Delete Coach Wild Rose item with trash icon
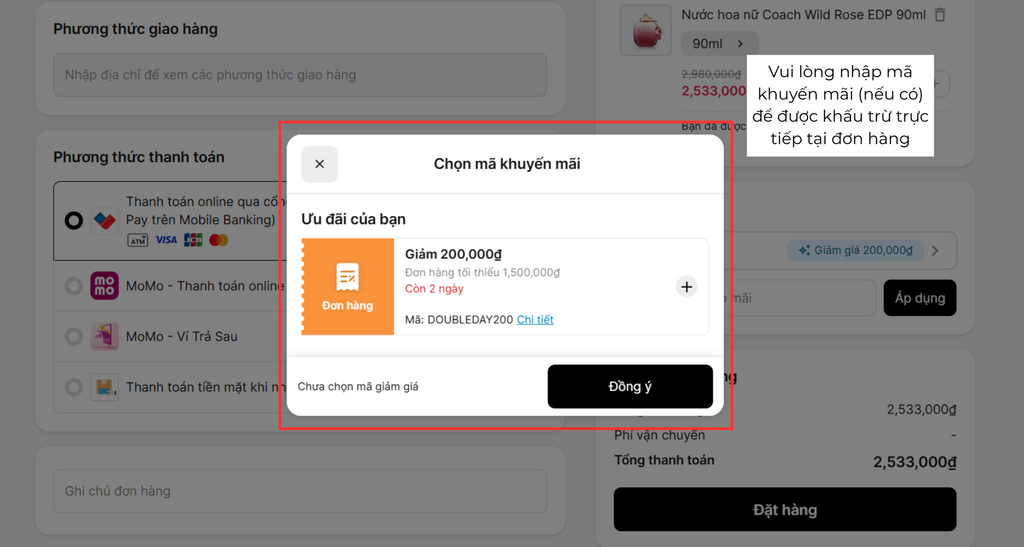The height and width of the screenshot is (547, 1024). pos(940,14)
